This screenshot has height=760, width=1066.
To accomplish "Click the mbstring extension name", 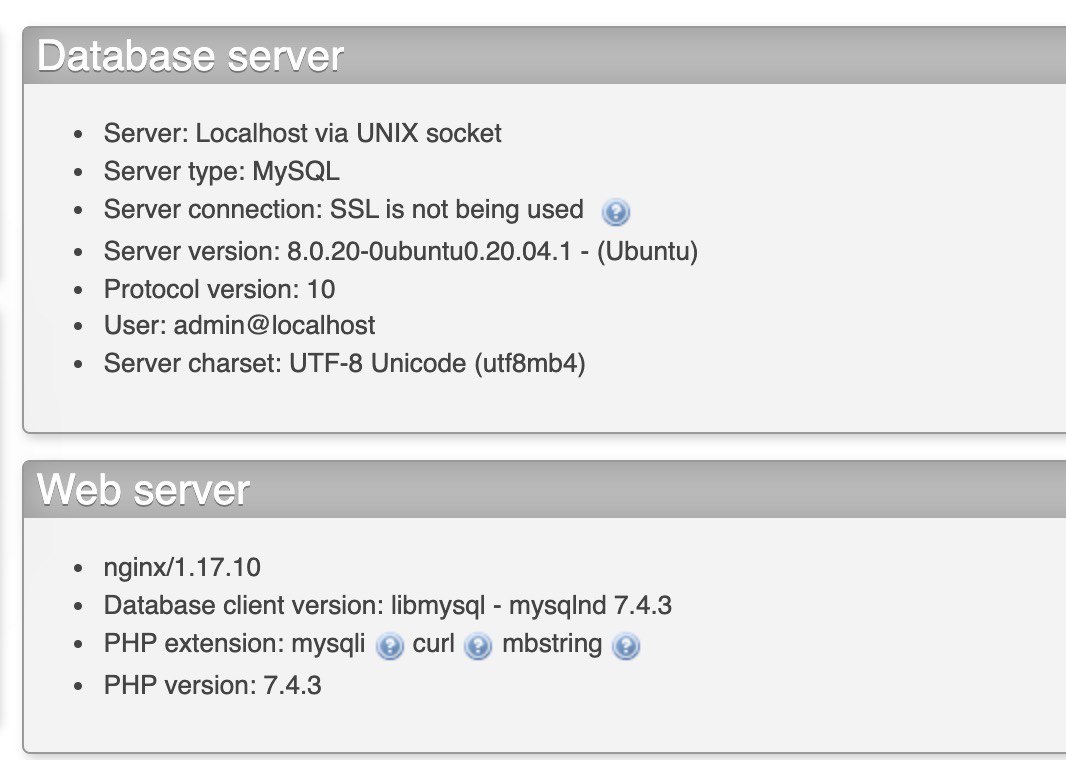I will pos(552,644).
